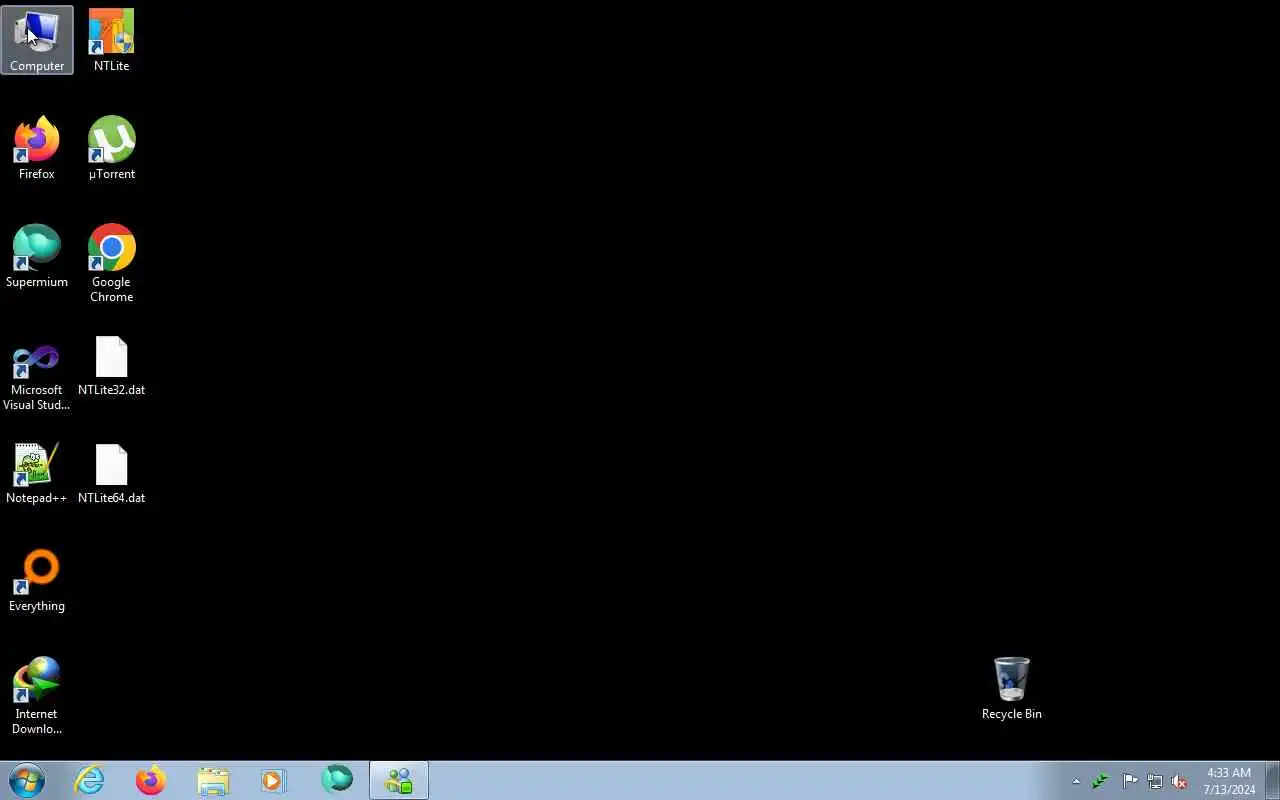The image size is (1280, 800).
Task: Select the NTLite32.dat file icon
Action: coord(111,364)
